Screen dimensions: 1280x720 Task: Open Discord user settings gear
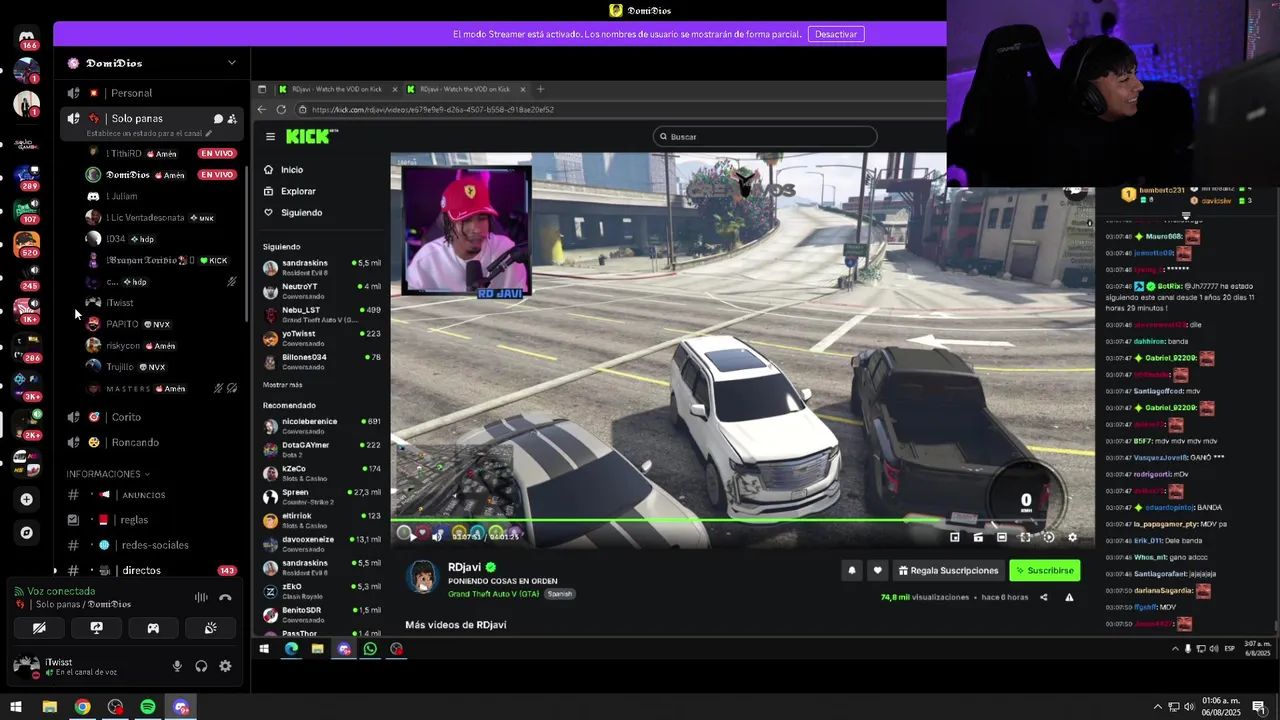(x=225, y=666)
